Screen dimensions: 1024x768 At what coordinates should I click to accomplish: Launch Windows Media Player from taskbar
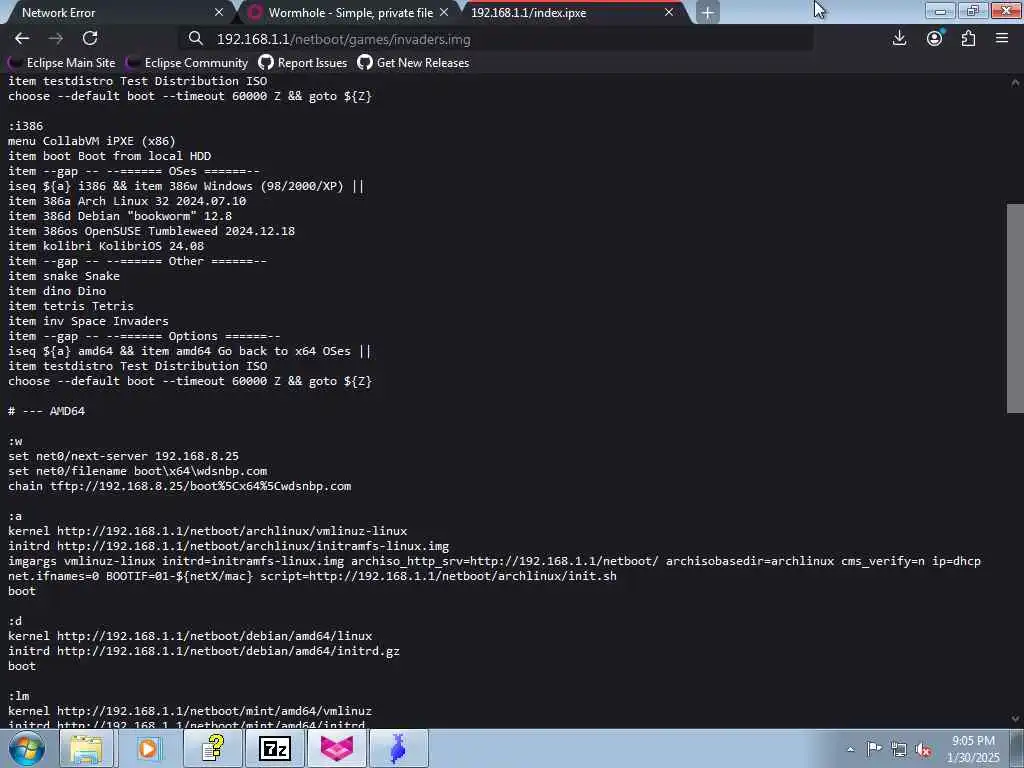pos(148,748)
